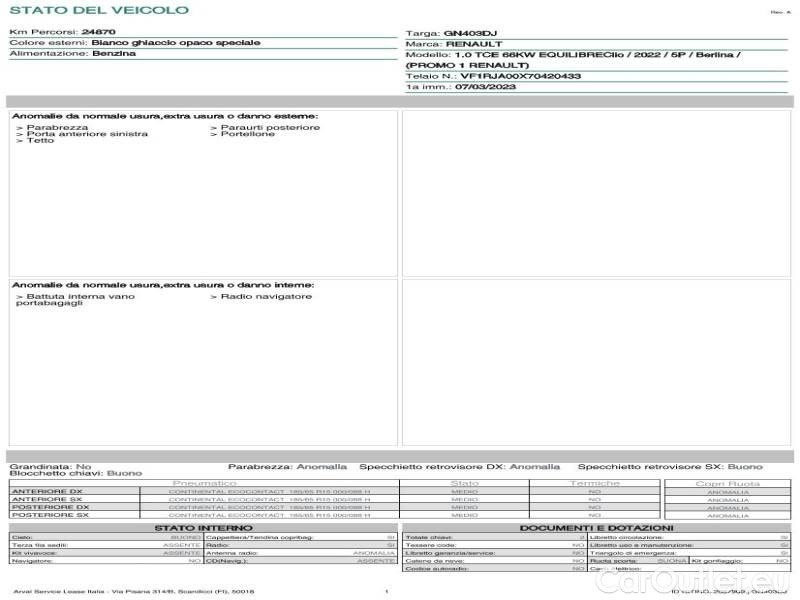Click the Tetto anomaly item
The image size is (800, 600).
click(x=40, y=141)
